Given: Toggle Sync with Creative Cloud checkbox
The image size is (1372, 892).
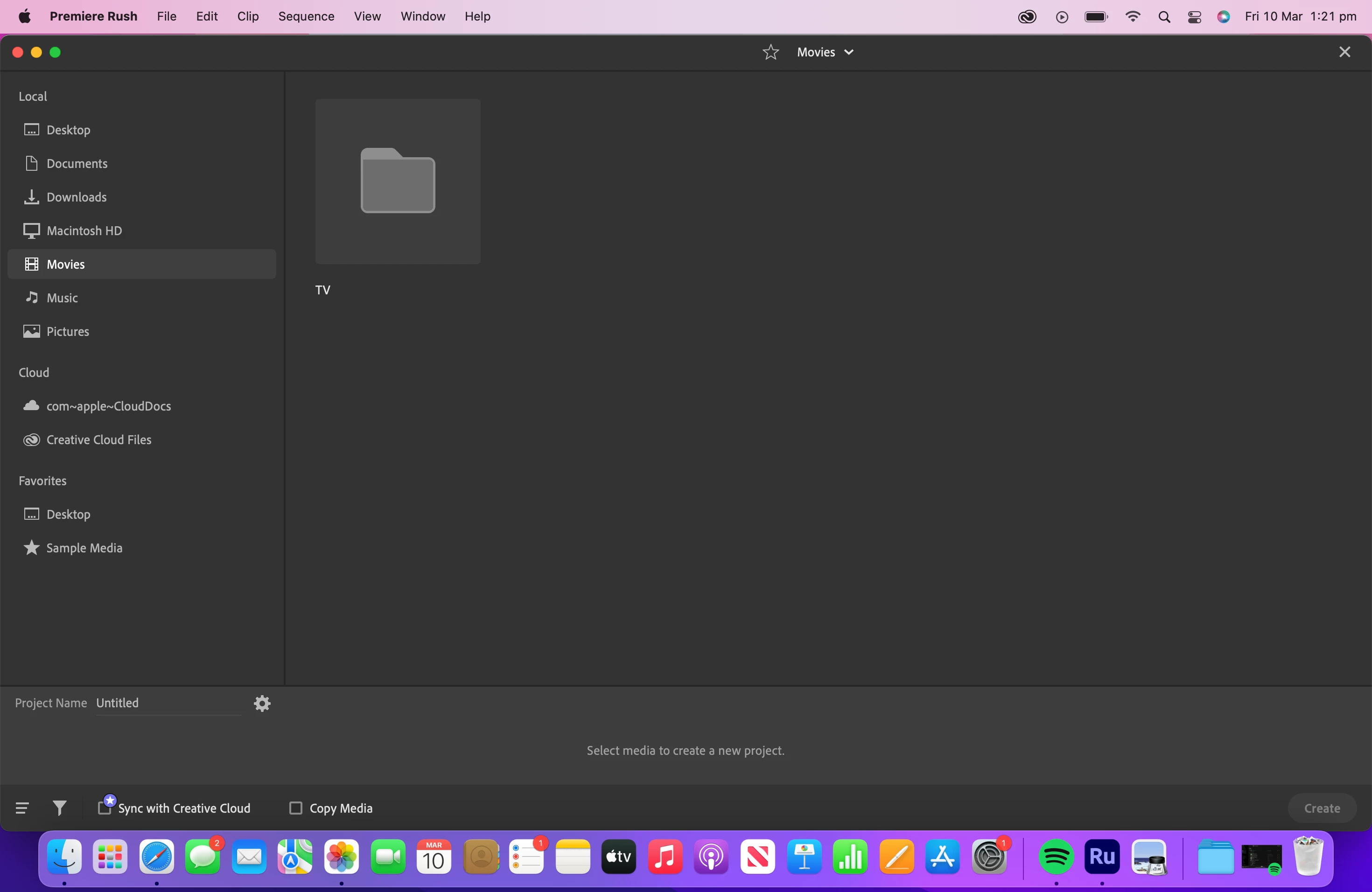Looking at the screenshot, I should point(105,808).
